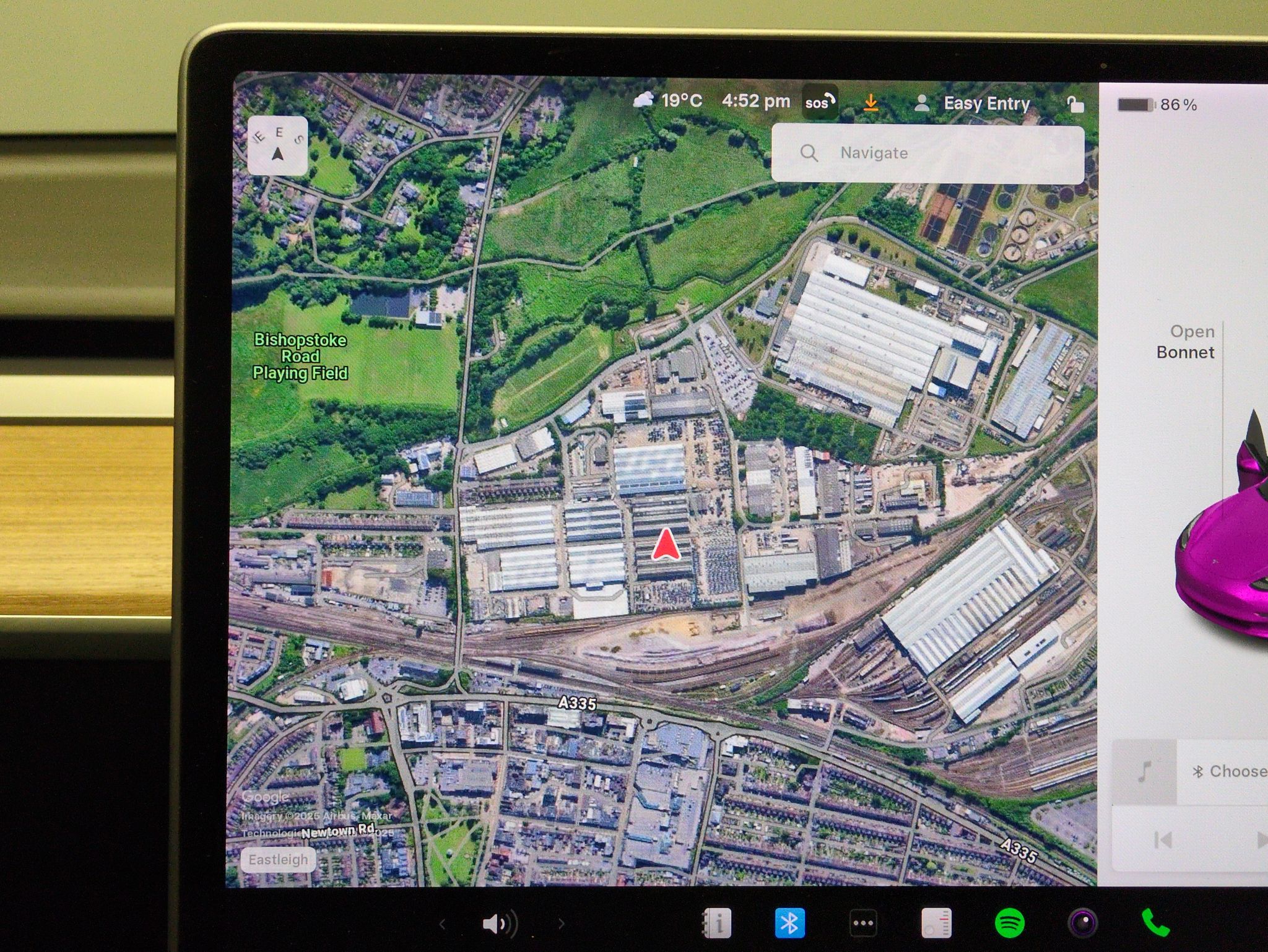The image size is (1268, 952).
Task: Toggle the car lock padlock icon
Action: point(1075,104)
